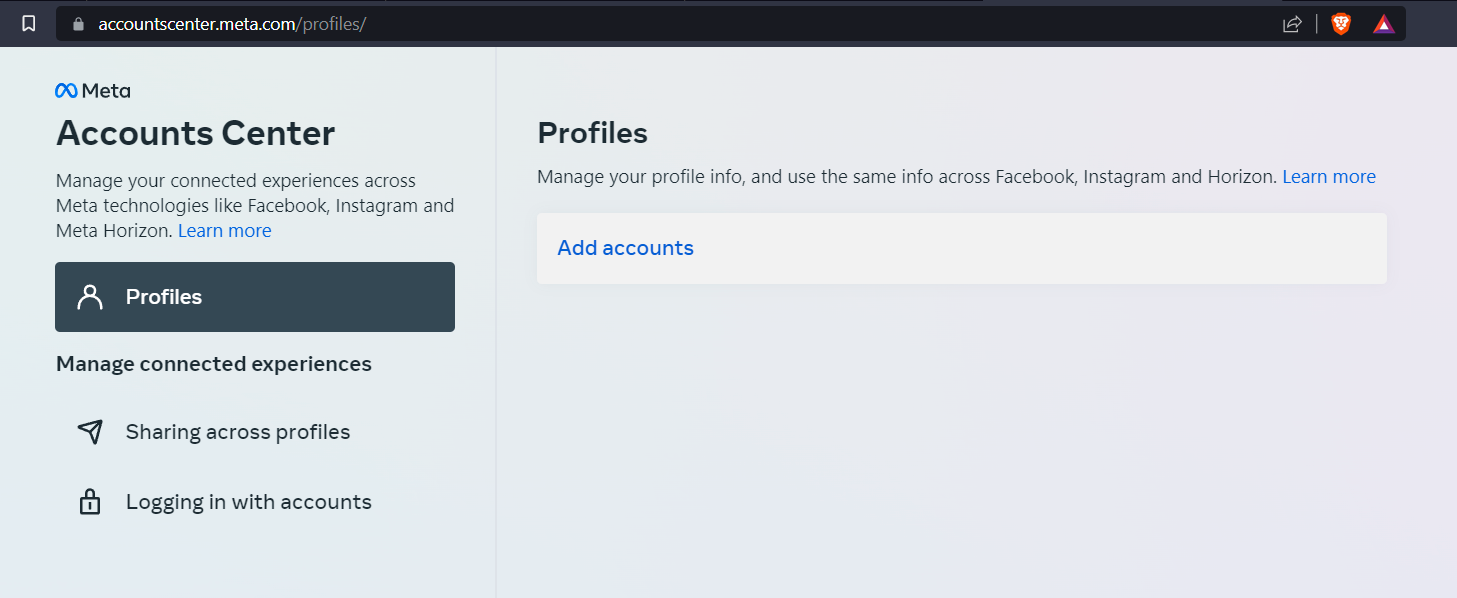Click the bookmark icon beside the address bar
Image resolution: width=1457 pixels, height=598 pixels.
click(x=29, y=23)
